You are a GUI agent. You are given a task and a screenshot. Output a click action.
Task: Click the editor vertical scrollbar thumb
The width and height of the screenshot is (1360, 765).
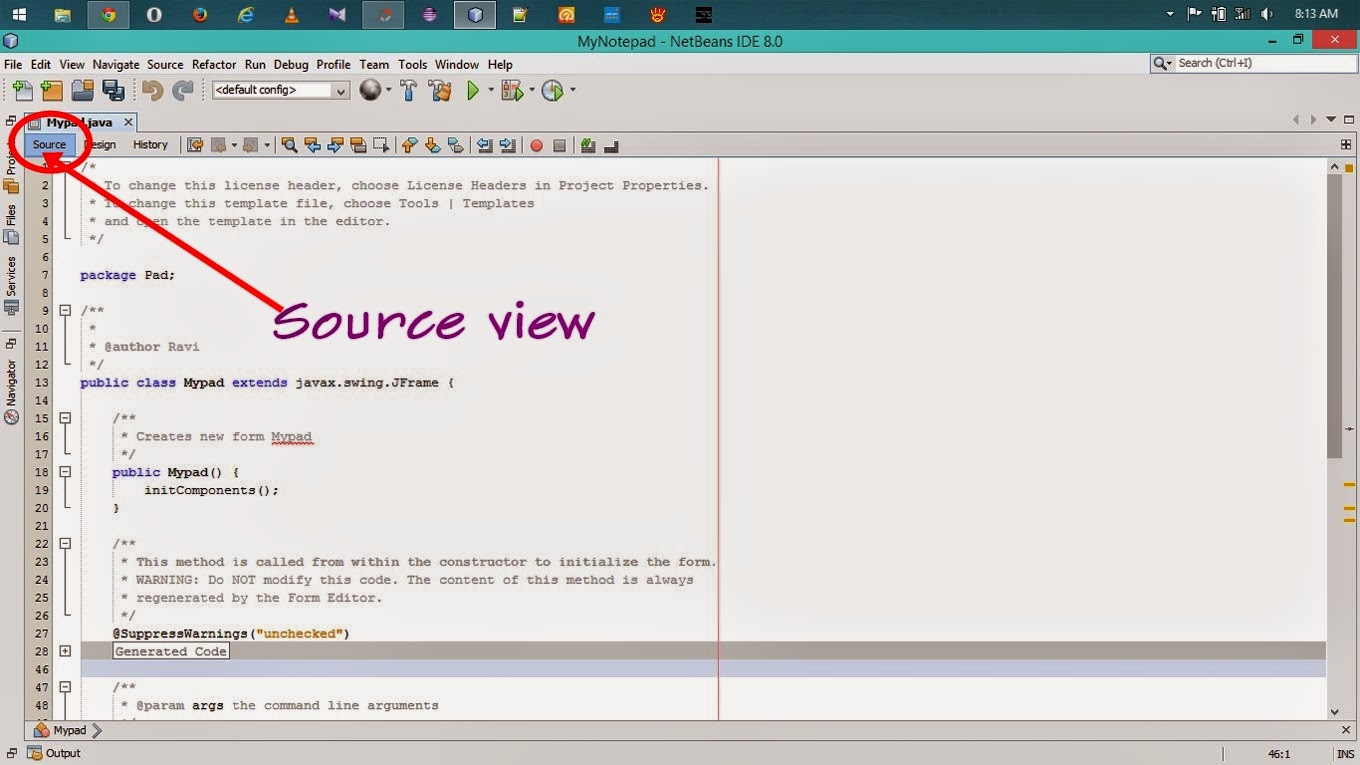[1334, 315]
